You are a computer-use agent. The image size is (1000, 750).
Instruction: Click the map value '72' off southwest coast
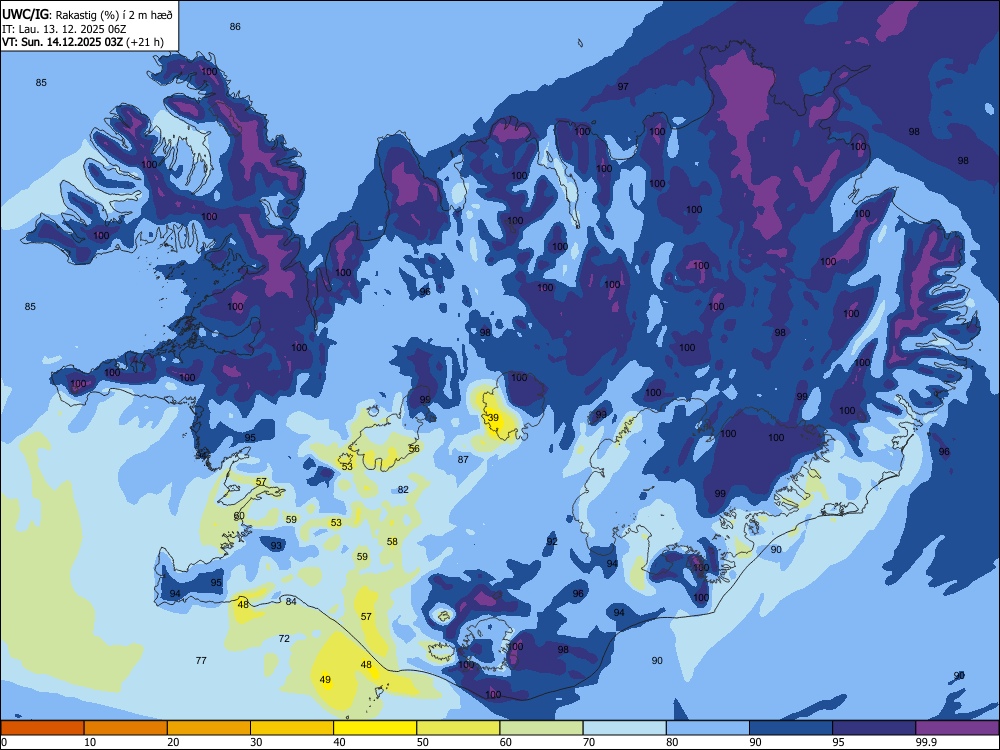(x=284, y=638)
